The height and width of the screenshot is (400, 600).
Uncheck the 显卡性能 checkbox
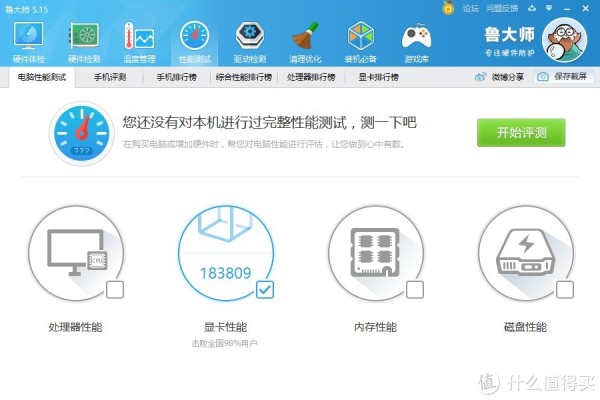point(265,290)
